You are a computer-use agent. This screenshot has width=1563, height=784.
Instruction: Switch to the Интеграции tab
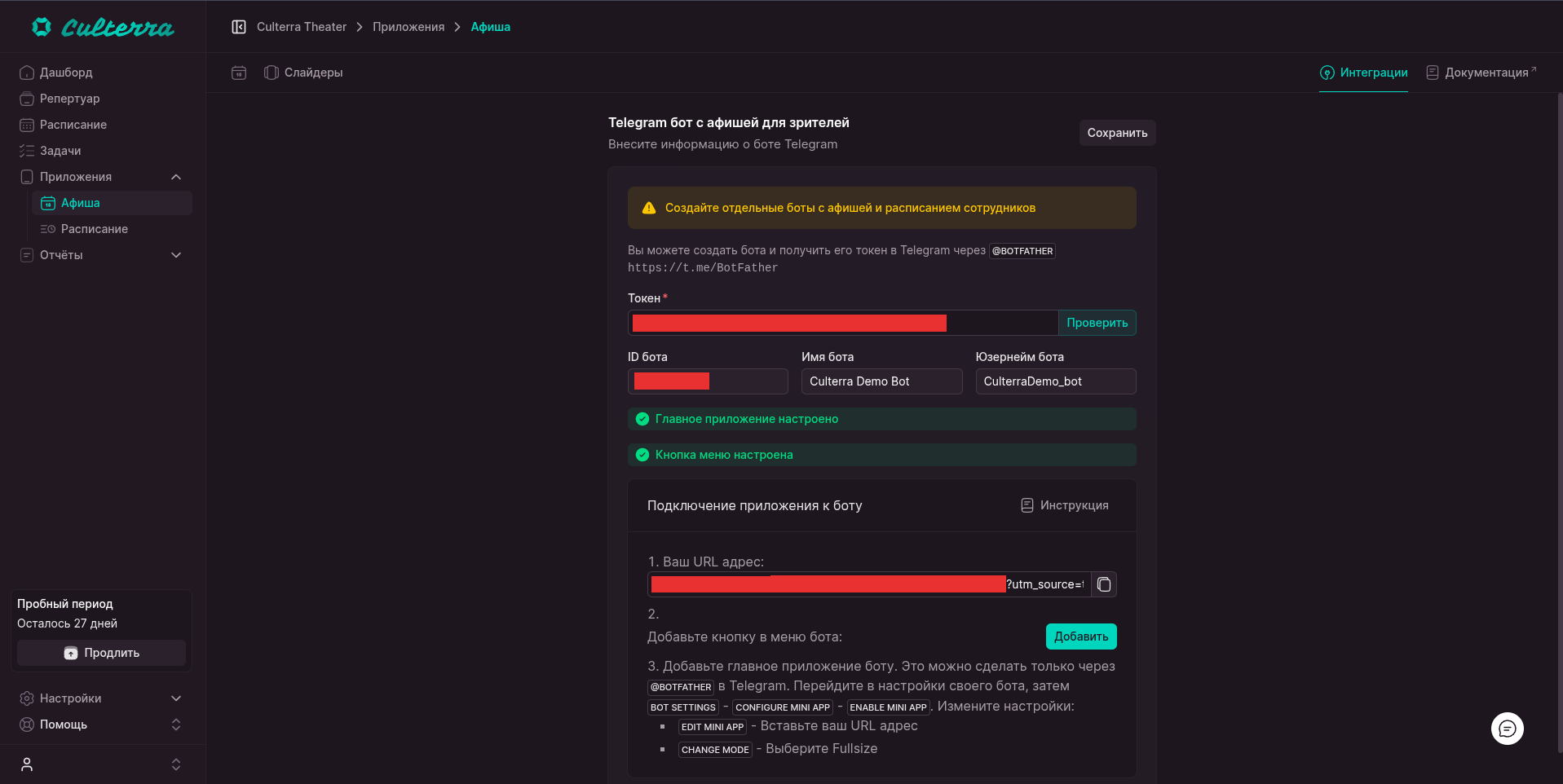(1364, 73)
